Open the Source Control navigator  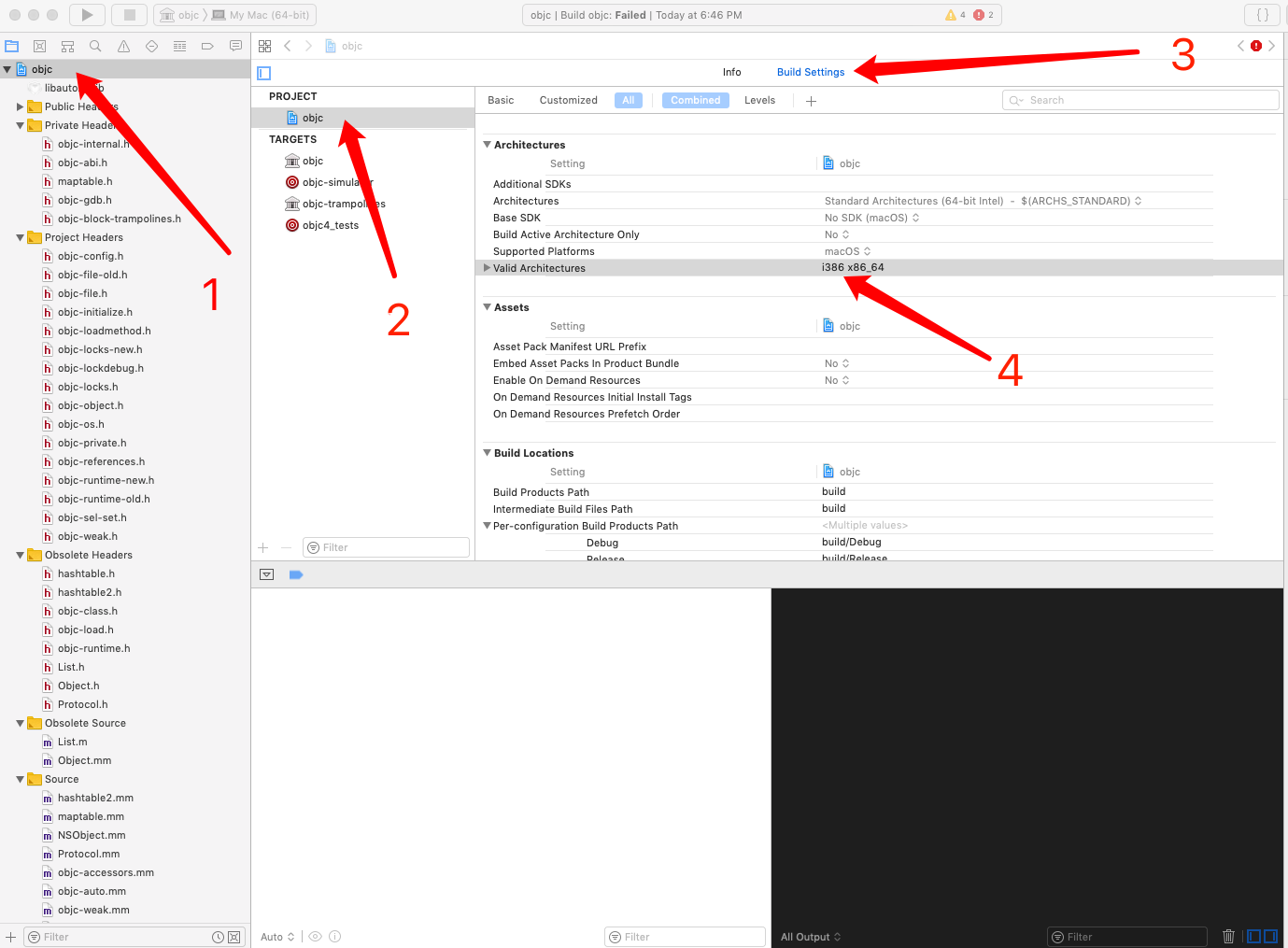40,46
